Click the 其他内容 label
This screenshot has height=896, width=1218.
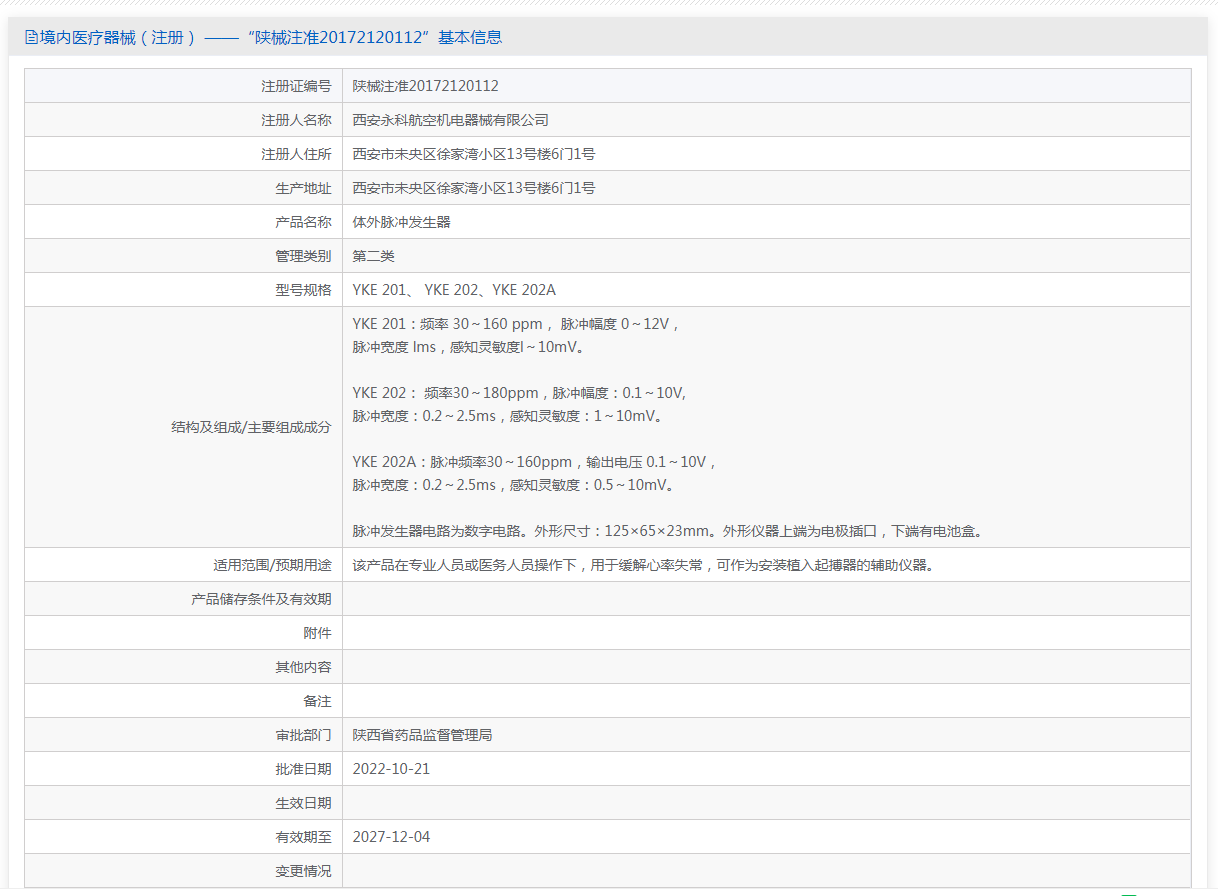tap(303, 667)
